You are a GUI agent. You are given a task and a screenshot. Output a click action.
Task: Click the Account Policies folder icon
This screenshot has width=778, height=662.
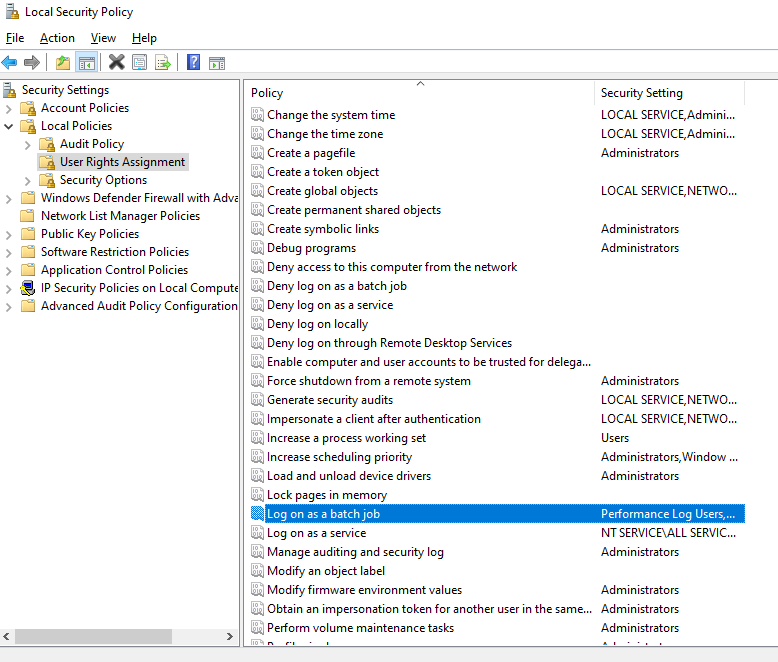coord(28,108)
